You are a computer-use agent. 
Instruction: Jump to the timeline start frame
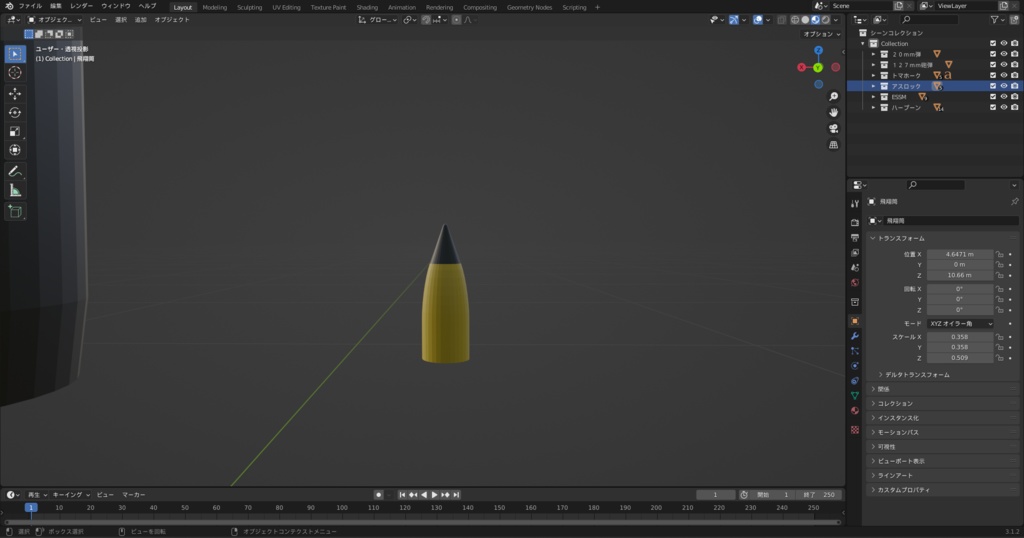[x=402, y=495]
